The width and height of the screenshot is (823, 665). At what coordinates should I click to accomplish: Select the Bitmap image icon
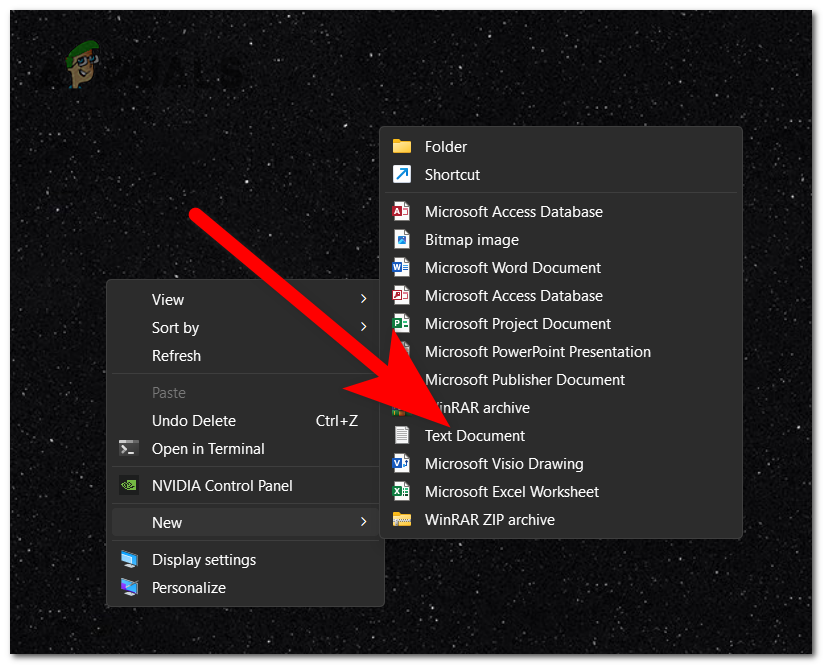[x=403, y=239]
